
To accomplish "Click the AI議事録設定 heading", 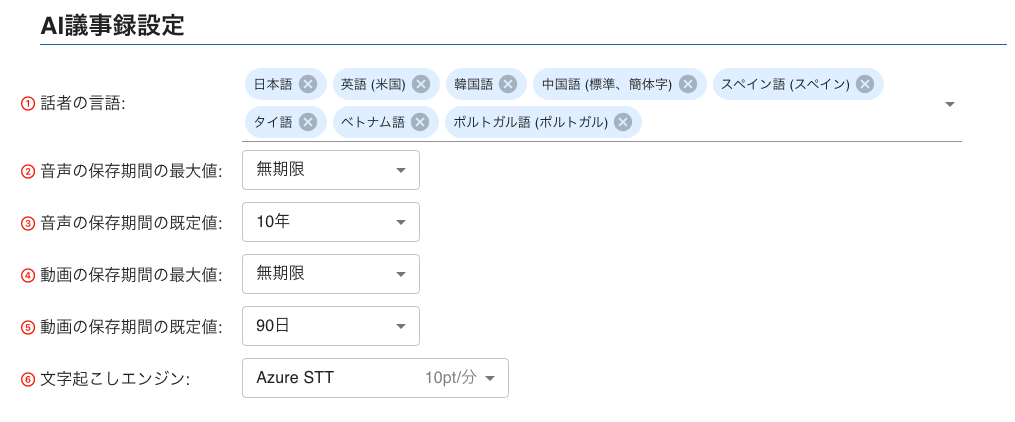I will pyautogui.click(x=112, y=25).
